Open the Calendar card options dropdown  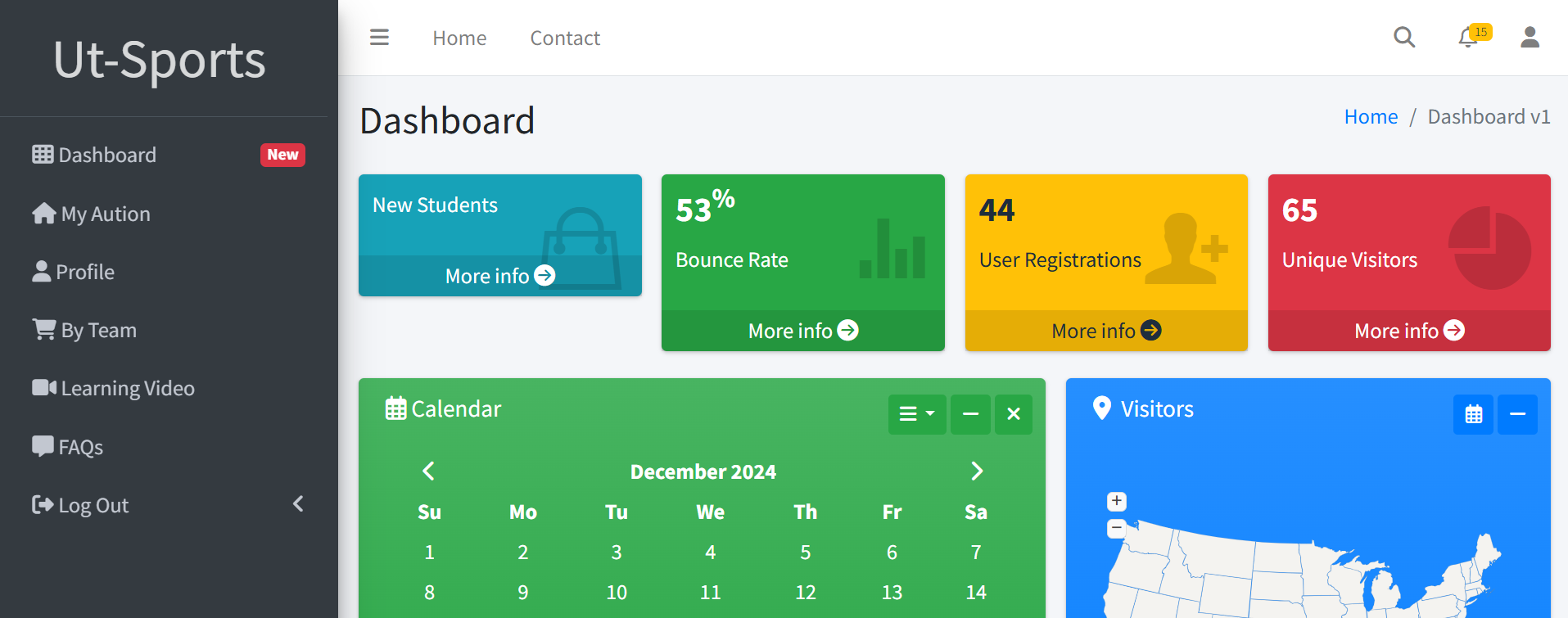[916, 414]
